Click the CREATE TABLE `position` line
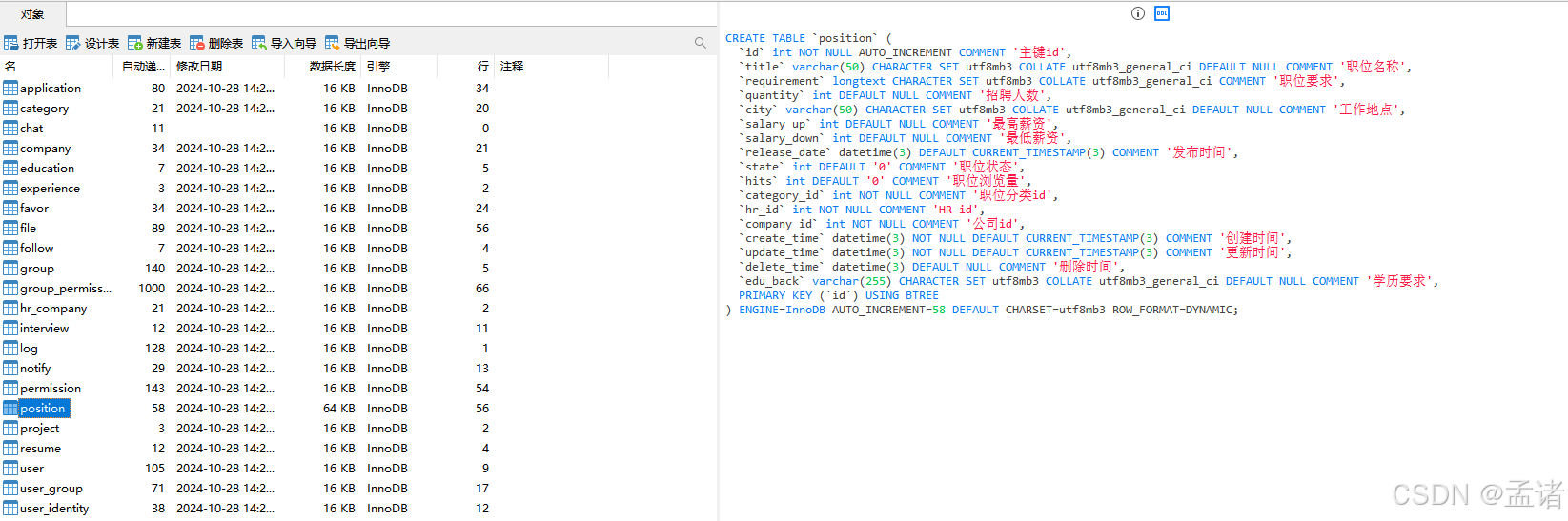 (808, 38)
